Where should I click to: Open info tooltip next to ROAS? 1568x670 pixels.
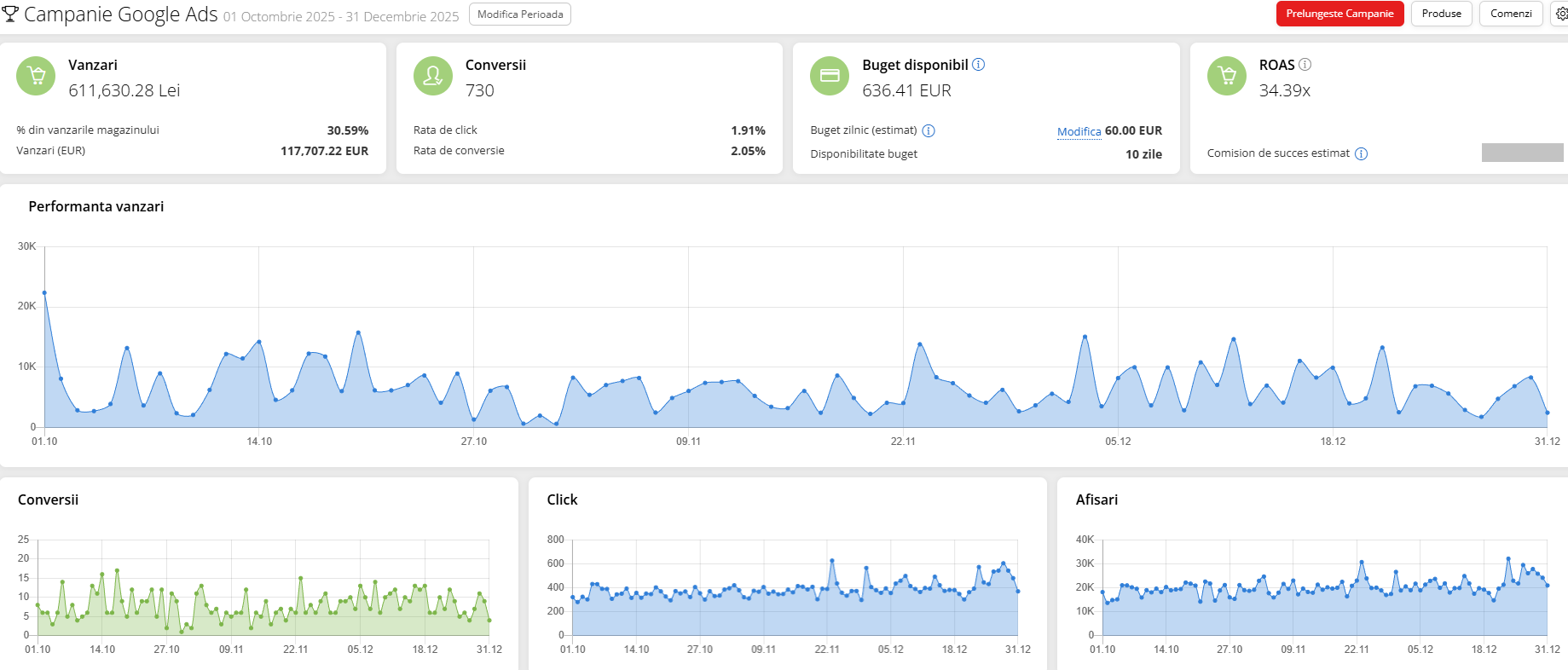(1305, 65)
